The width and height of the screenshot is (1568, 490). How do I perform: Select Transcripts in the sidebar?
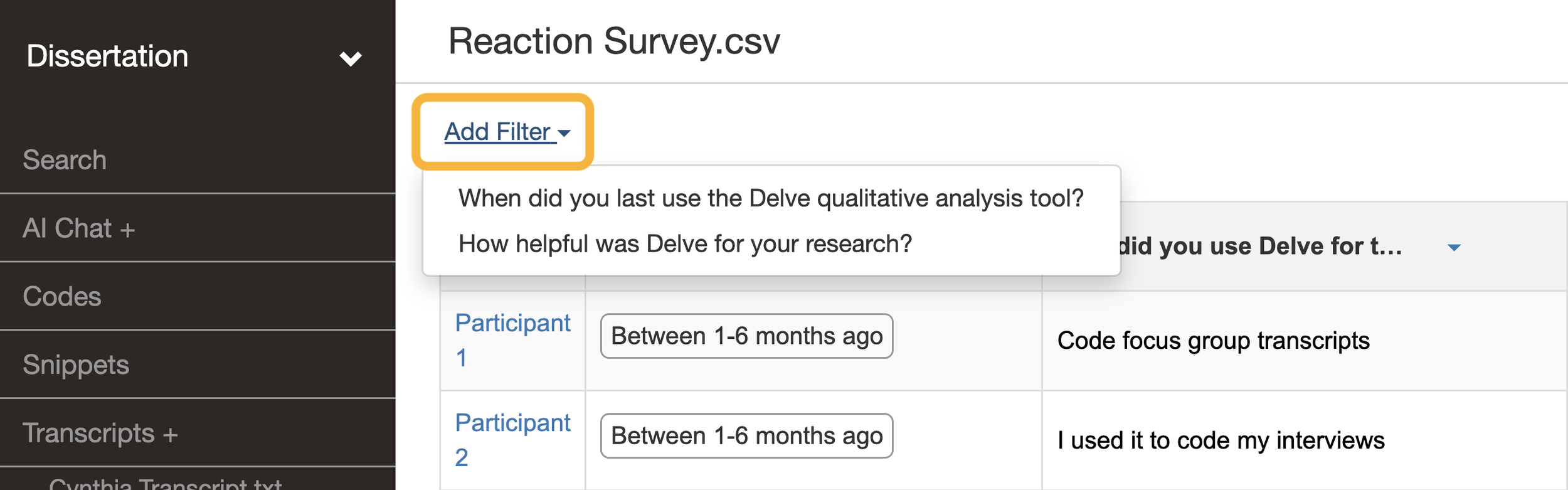88,434
